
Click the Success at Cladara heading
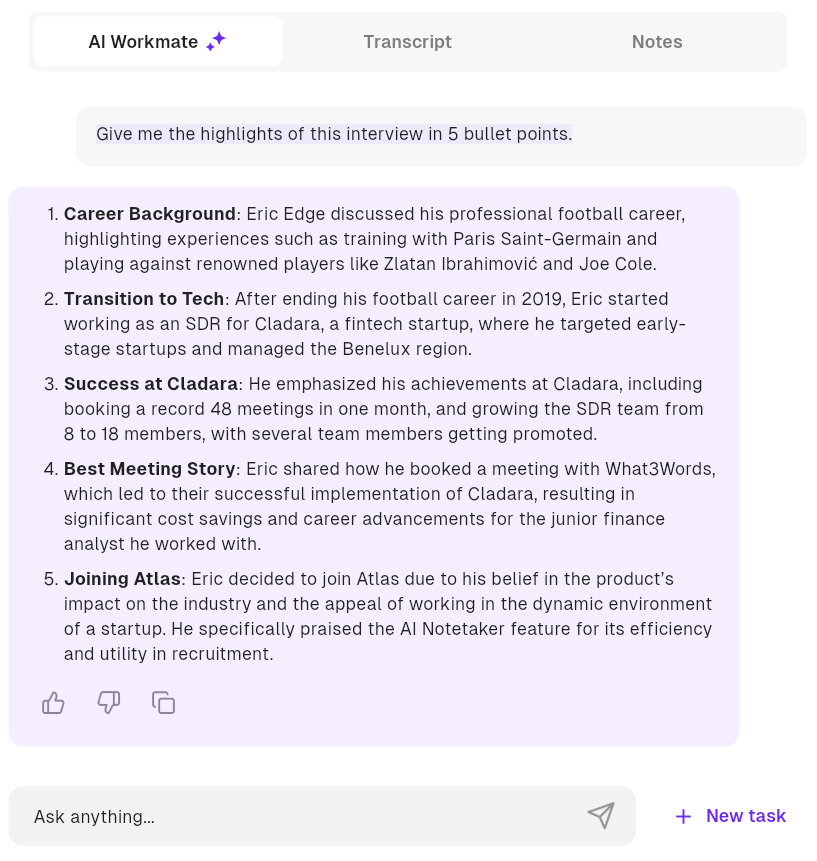pyautogui.click(x=151, y=384)
